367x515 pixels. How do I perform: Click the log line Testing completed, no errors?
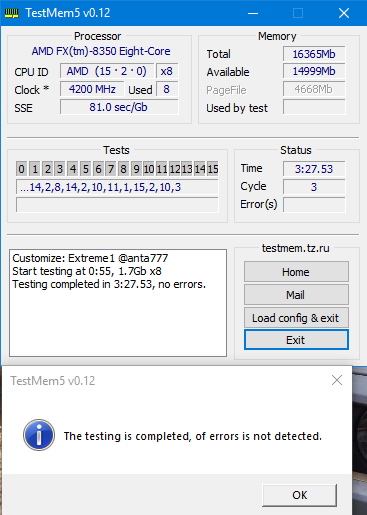[109, 284]
